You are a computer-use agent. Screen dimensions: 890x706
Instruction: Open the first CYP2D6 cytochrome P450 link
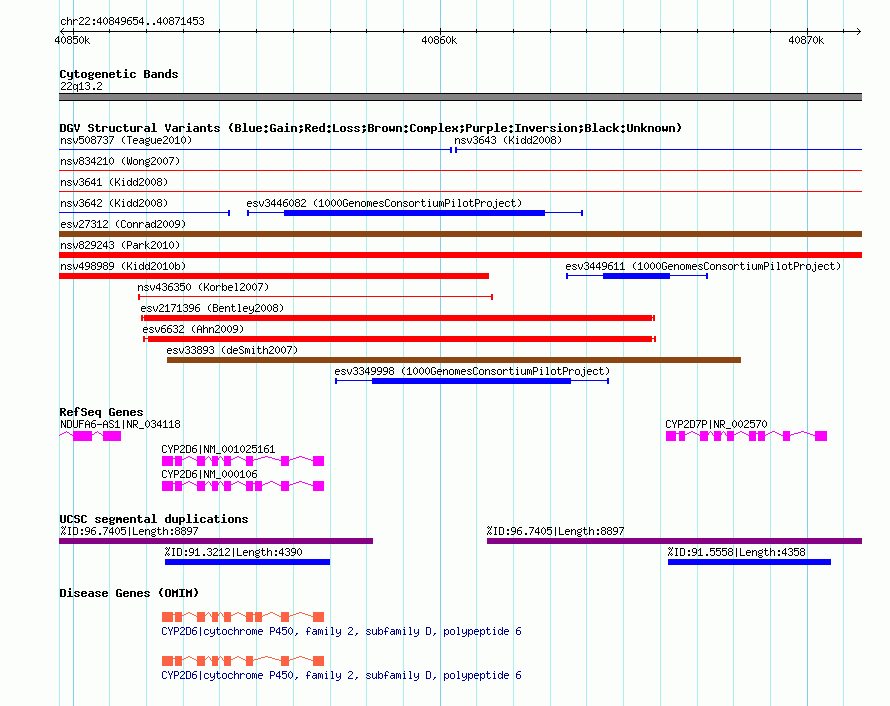click(x=341, y=631)
